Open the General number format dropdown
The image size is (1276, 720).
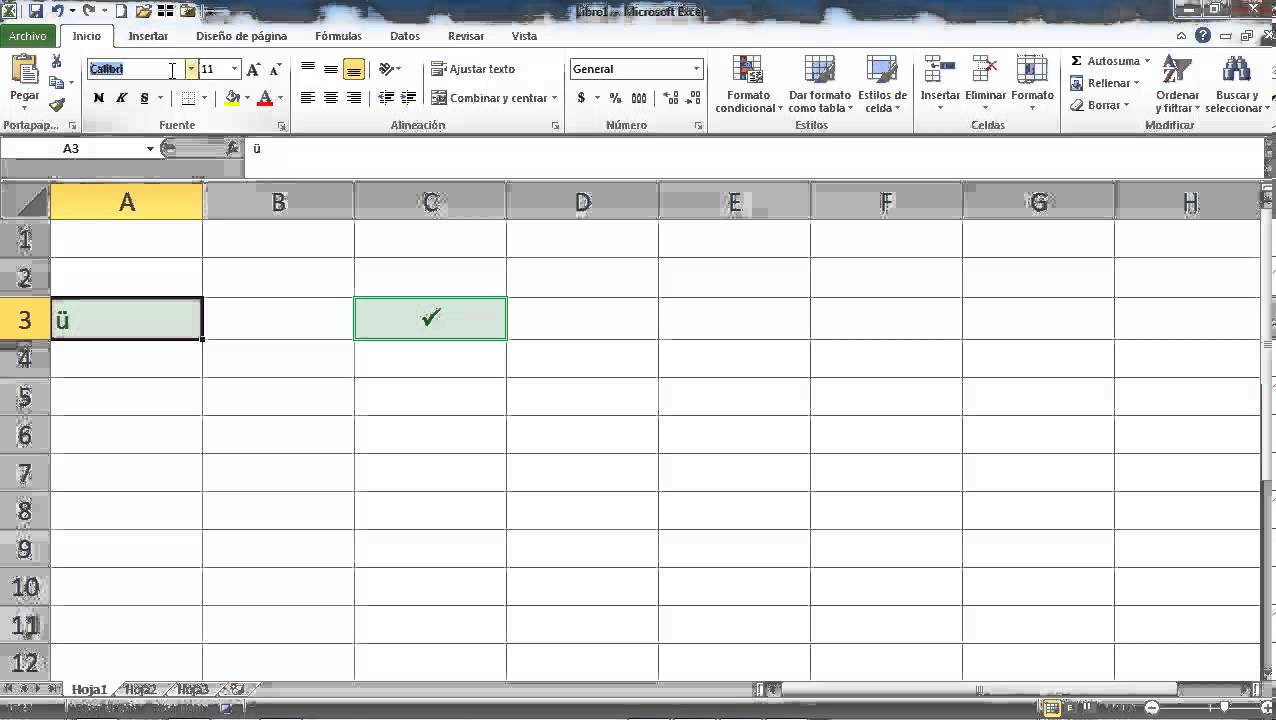[x=697, y=69]
